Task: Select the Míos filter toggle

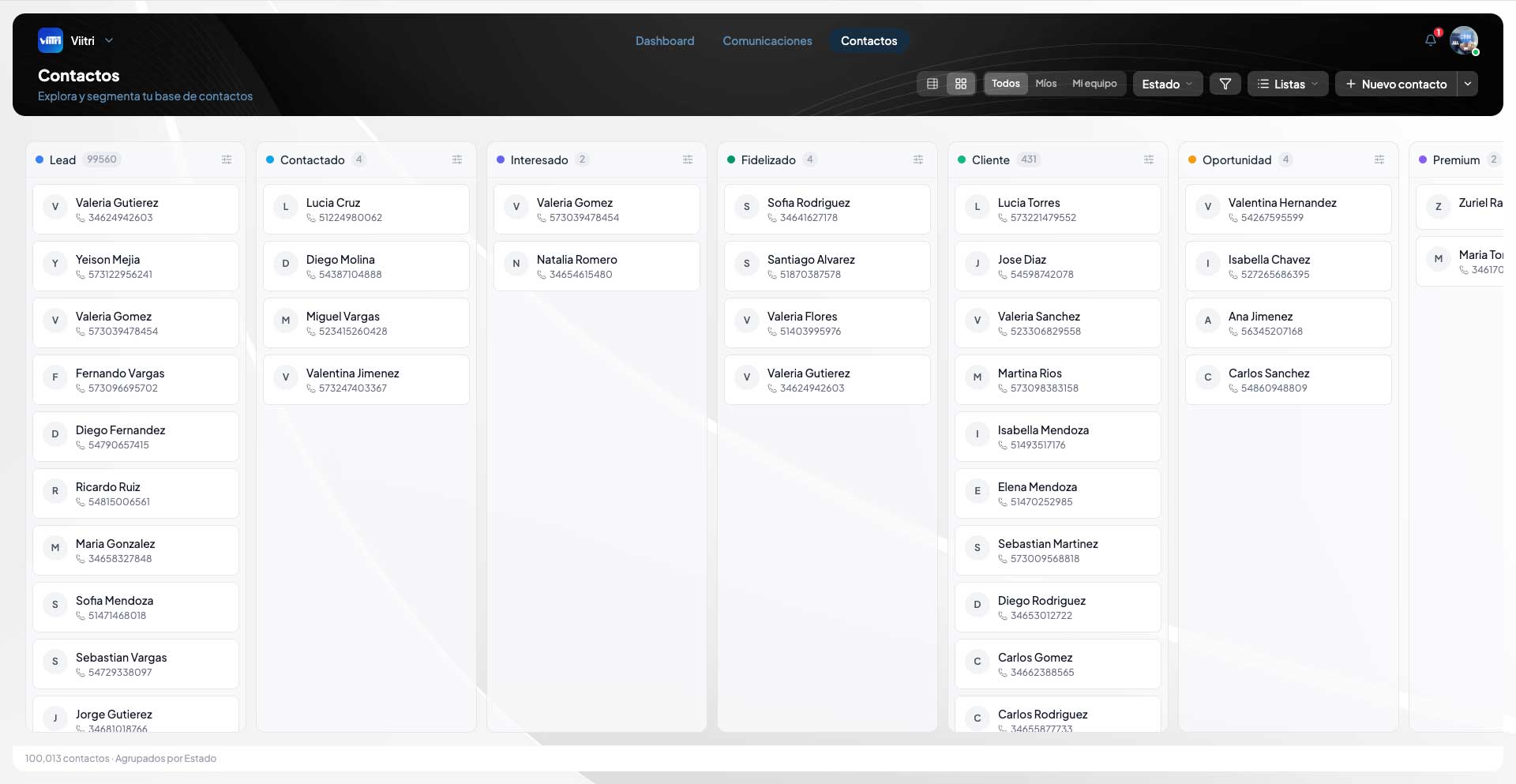Action: pyautogui.click(x=1046, y=84)
